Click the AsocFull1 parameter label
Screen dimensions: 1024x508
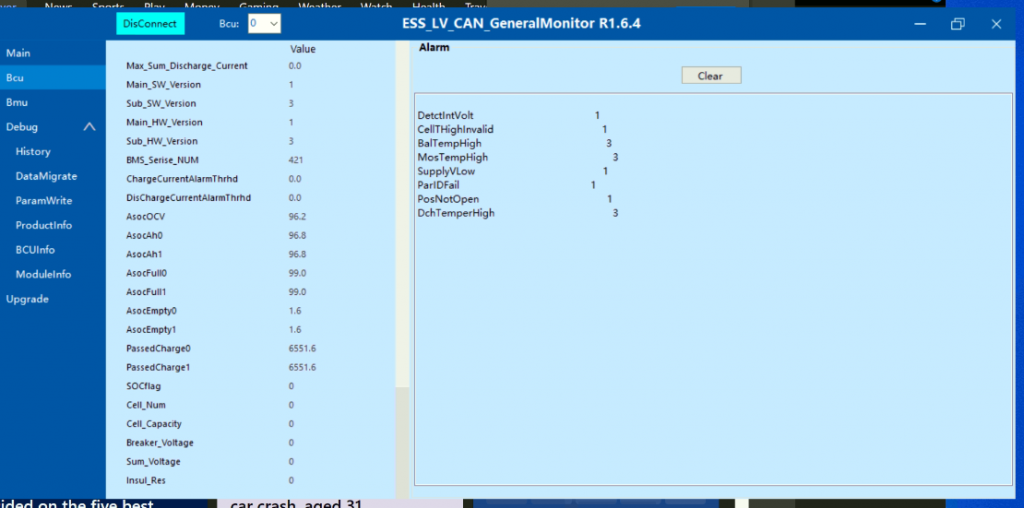pyautogui.click(x=146, y=292)
